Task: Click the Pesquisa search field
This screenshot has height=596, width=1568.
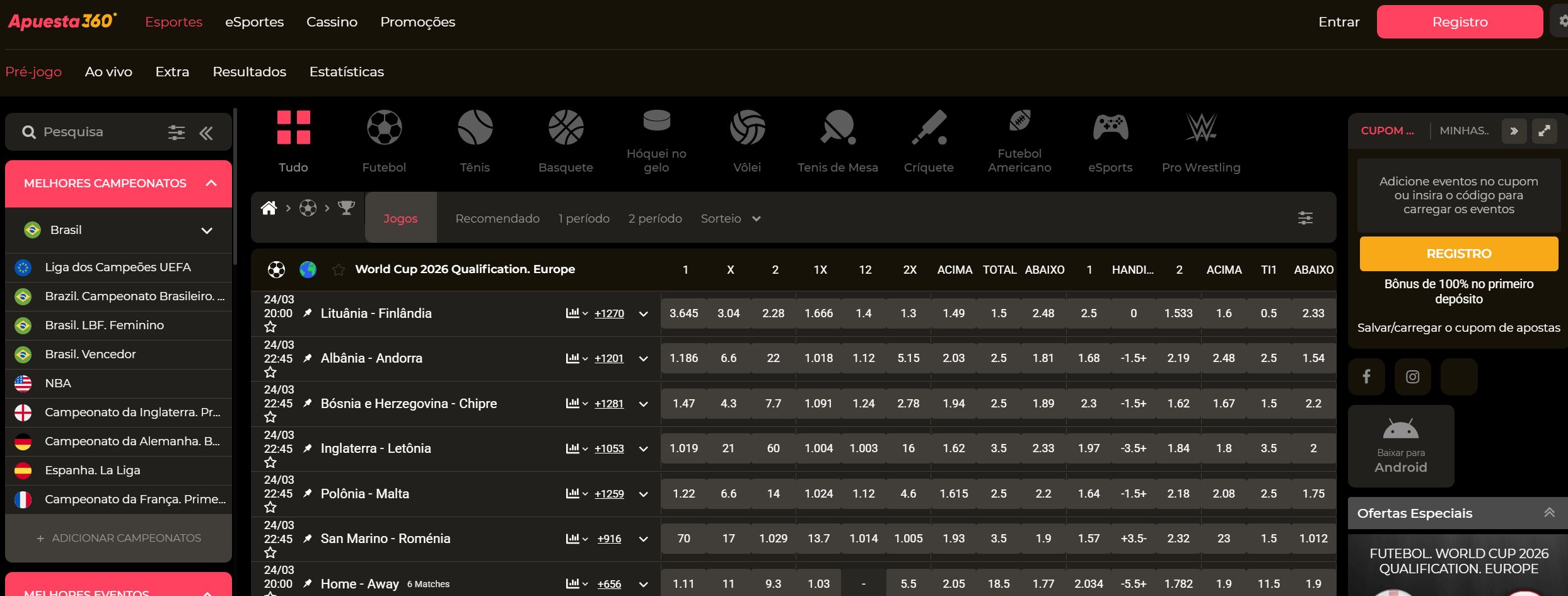Action: pyautogui.click(x=95, y=132)
